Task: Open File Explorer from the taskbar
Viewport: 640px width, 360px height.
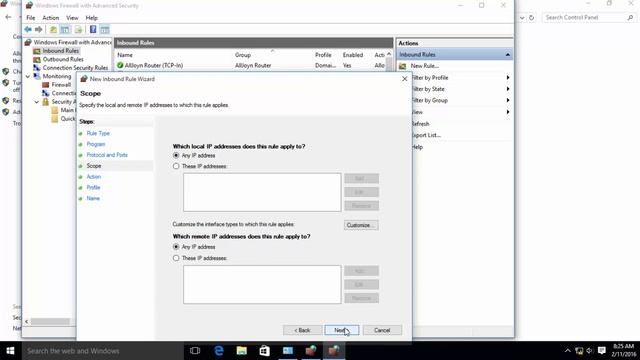Action: point(242,351)
